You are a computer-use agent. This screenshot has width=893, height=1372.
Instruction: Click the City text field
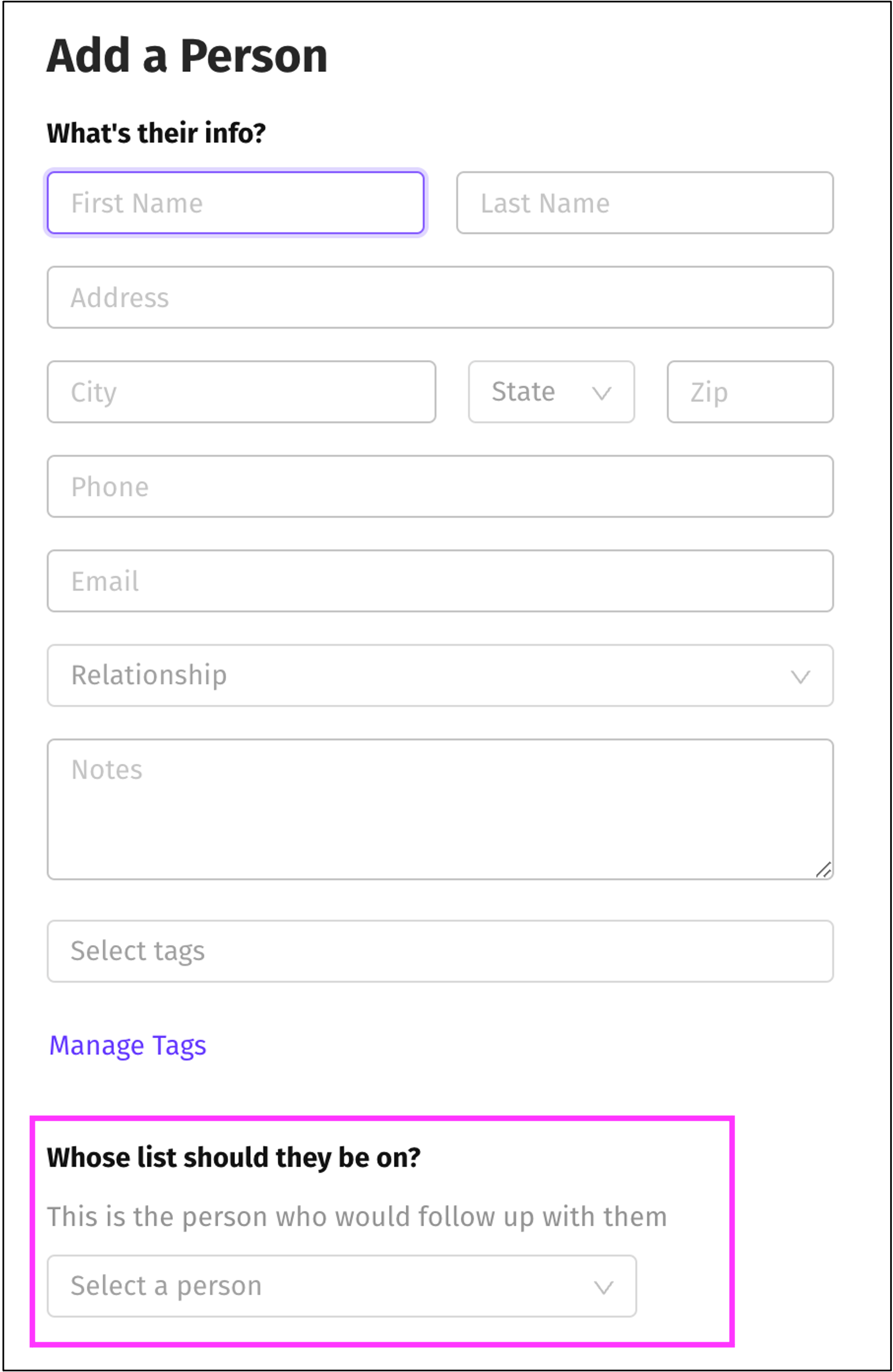coord(241,392)
